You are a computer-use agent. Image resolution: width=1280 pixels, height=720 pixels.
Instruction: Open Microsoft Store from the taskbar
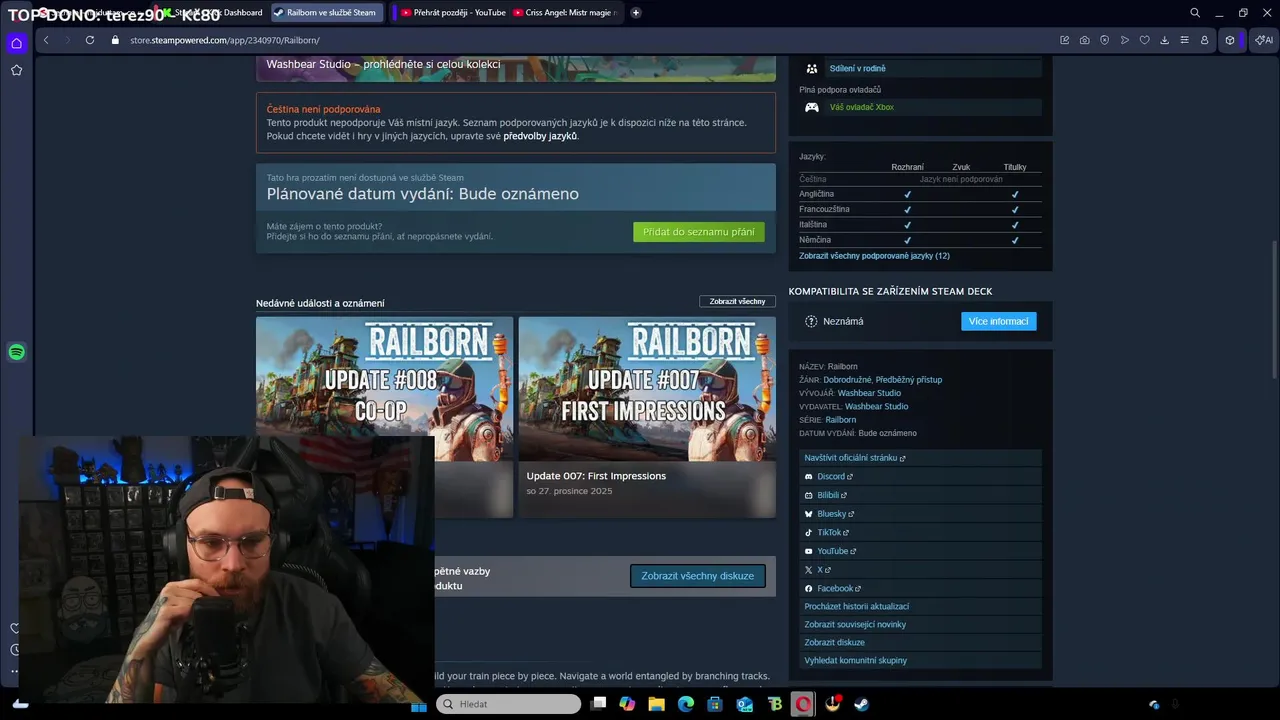[715, 704]
